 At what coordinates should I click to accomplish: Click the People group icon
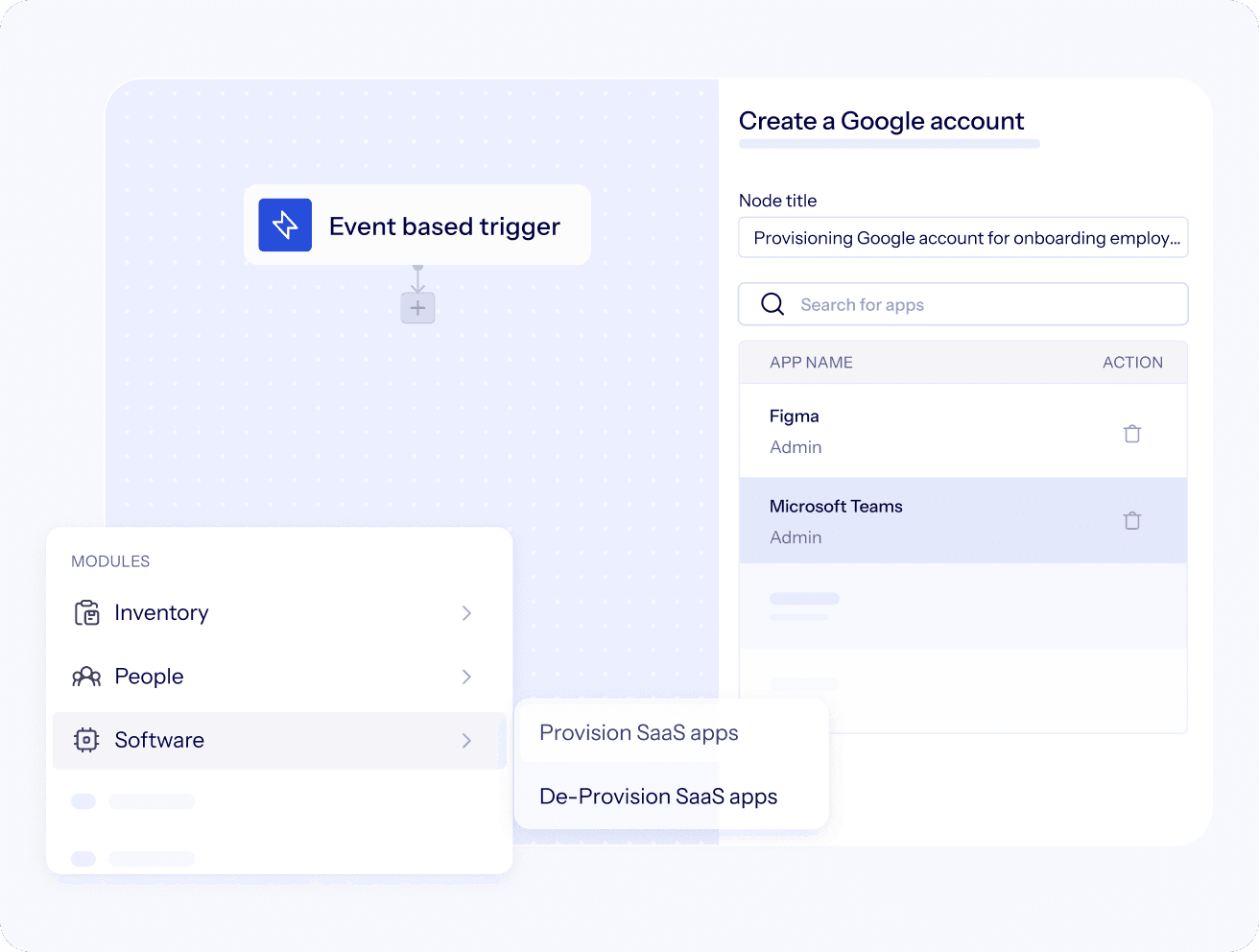click(x=86, y=677)
